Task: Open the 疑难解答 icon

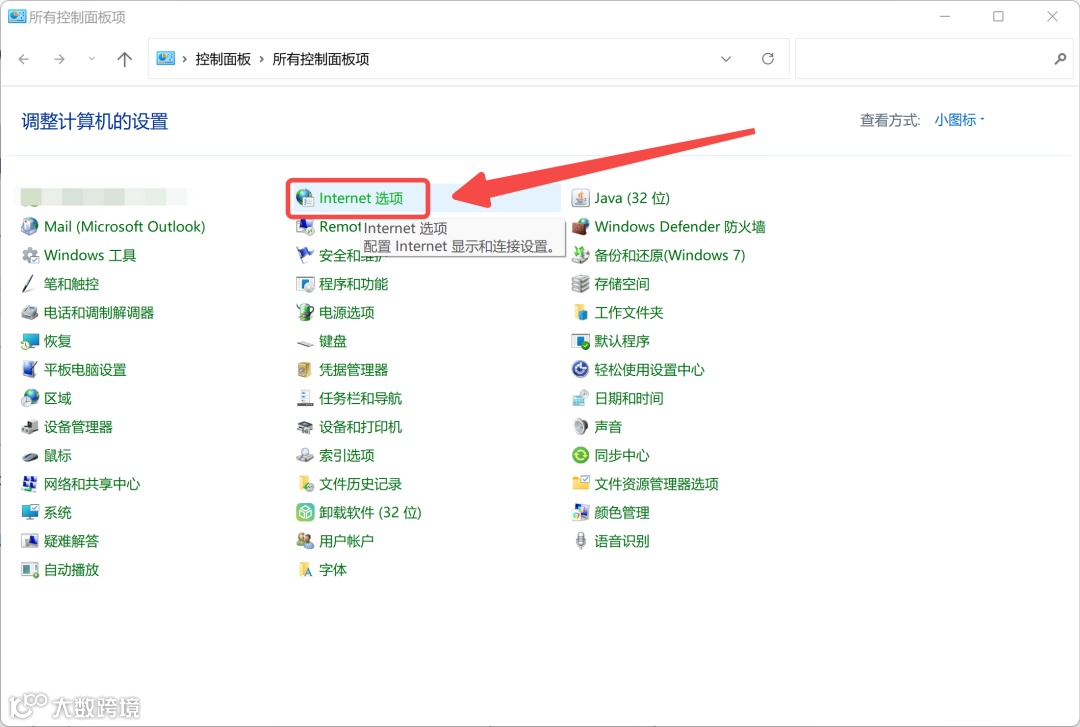Action: pyautogui.click(x=30, y=542)
